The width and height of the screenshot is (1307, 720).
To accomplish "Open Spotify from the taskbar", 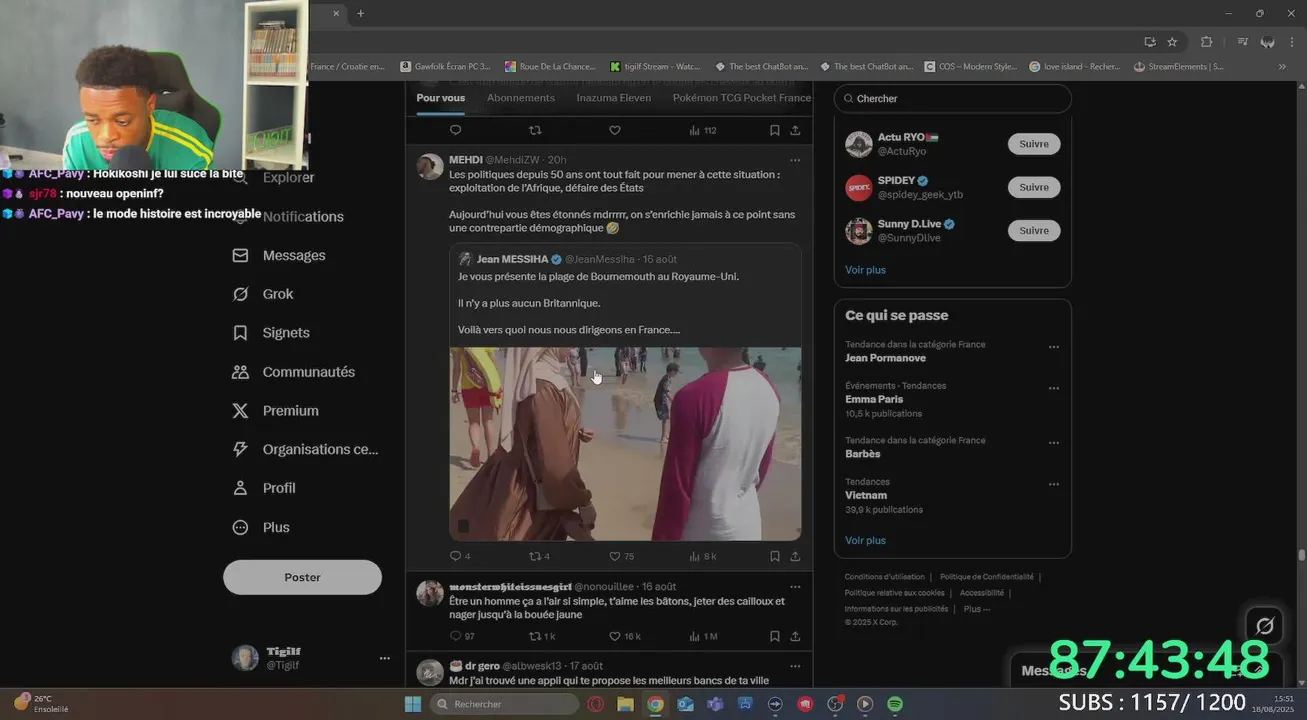I will coord(895,704).
